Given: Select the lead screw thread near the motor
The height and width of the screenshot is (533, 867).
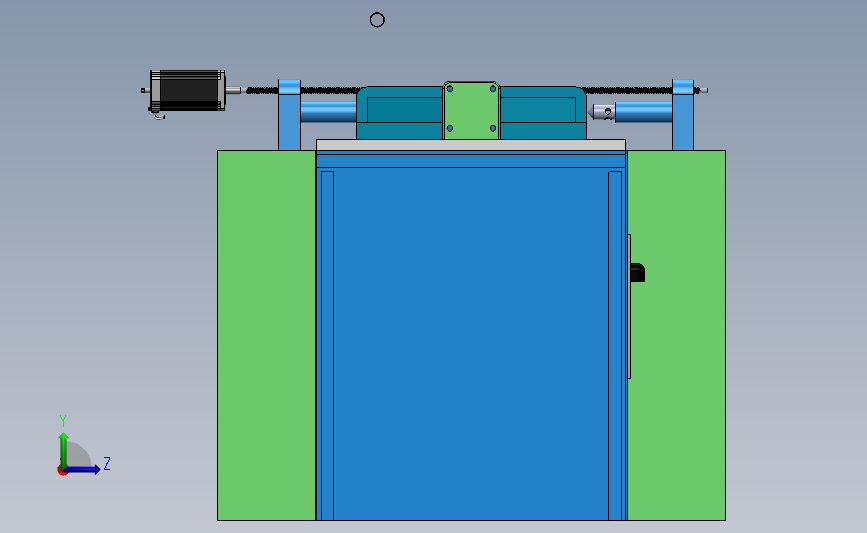Looking at the screenshot, I should [262, 90].
